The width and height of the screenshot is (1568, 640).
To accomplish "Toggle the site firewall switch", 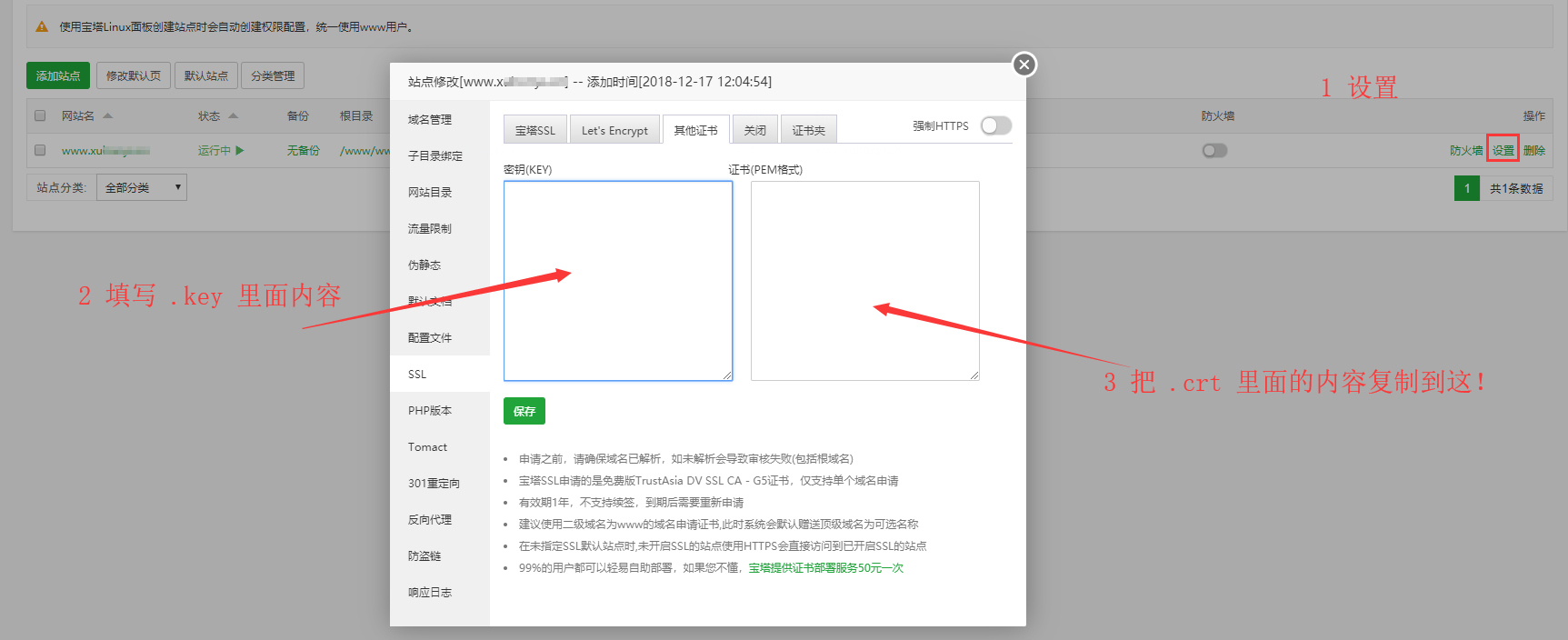I will 1214,150.
